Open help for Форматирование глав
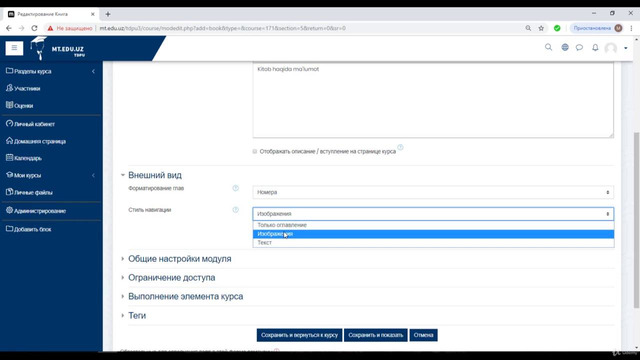Viewport: 640px width, 360px height. (236, 188)
